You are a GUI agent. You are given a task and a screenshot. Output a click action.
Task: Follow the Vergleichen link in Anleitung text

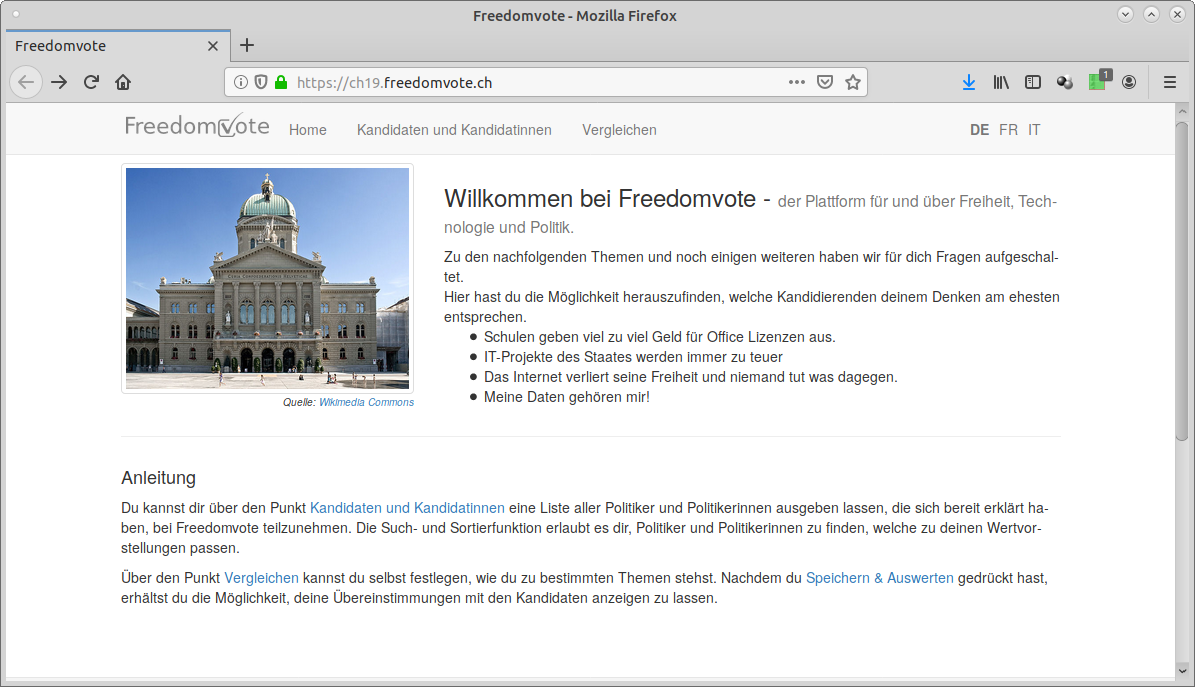[261, 578]
